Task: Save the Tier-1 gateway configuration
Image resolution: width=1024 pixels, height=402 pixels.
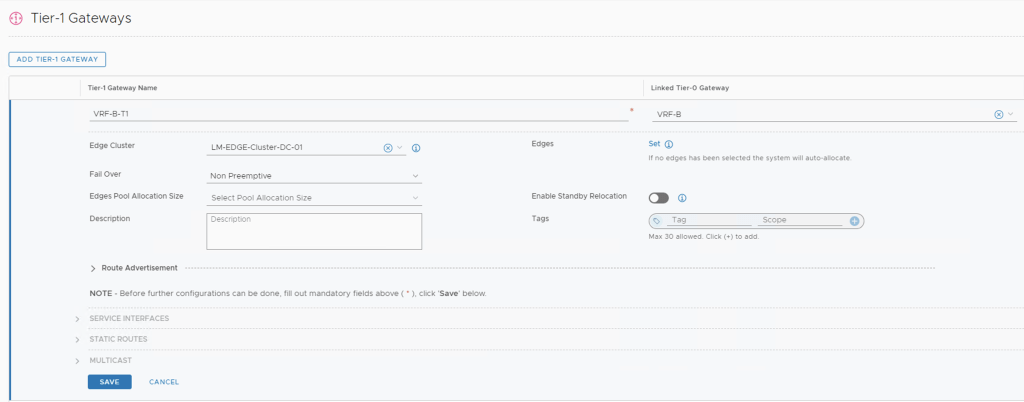Action: tap(109, 382)
